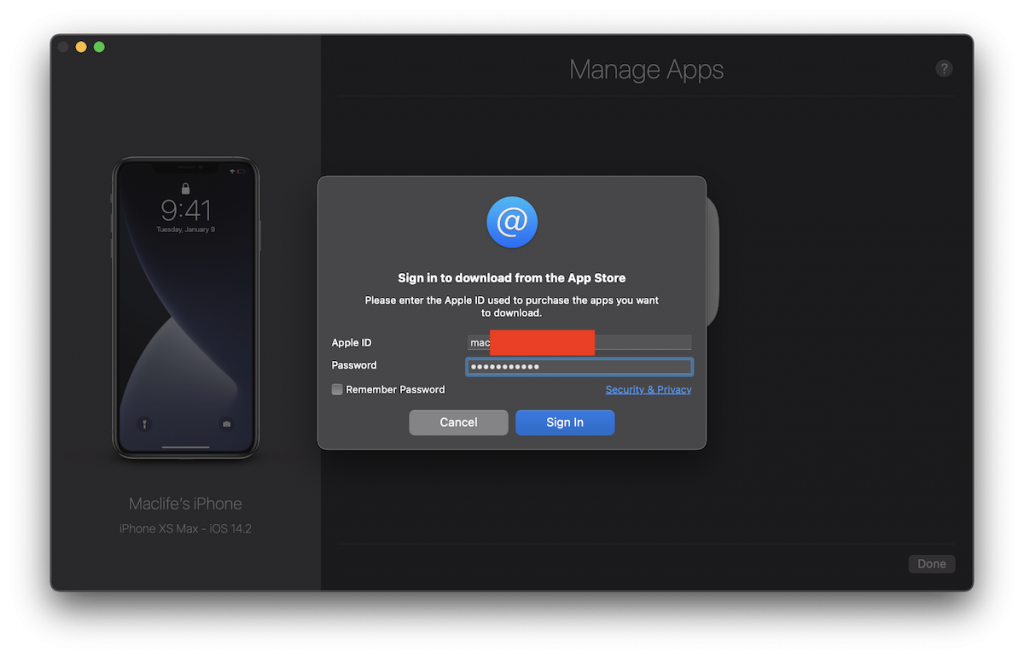Focus the Apple ID input field
Viewport: 1024px width, 658px height.
click(580, 342)
